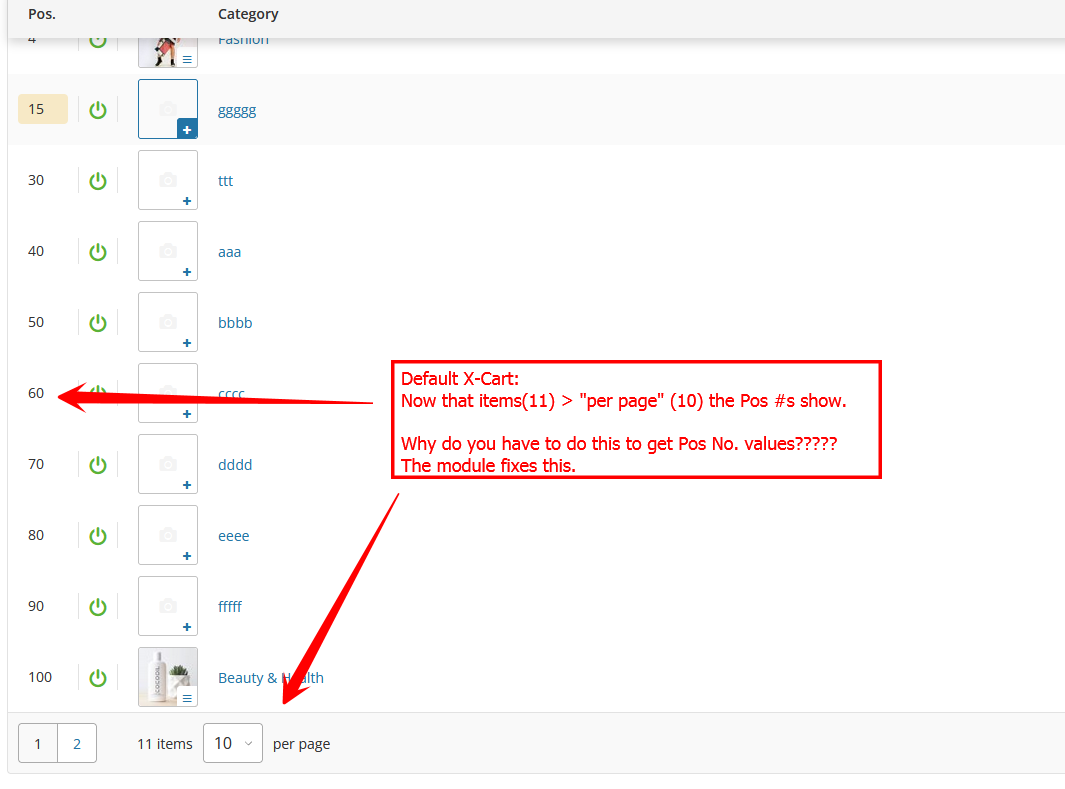Click the add image plus icon for ggggg
The width and height of the screenshot is (1065, 789).
[187, 130]
